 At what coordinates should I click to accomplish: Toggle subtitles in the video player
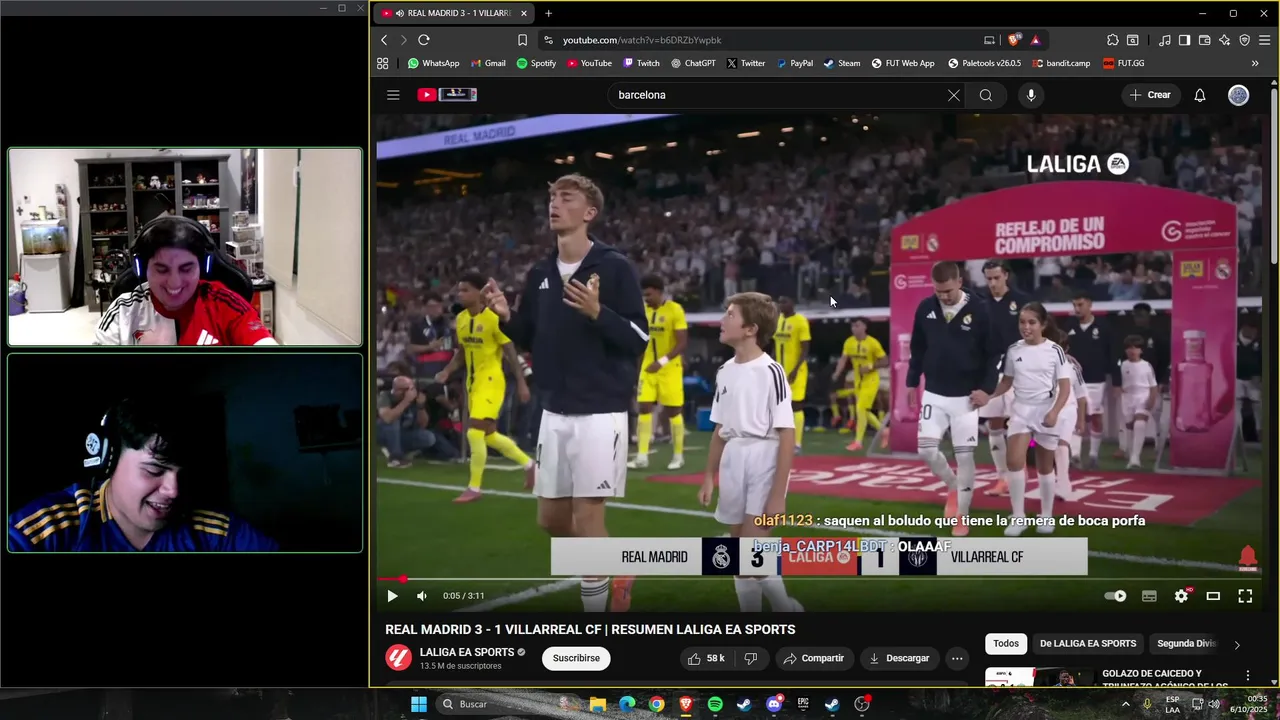pyautogui.click(x=1149, y=596)
